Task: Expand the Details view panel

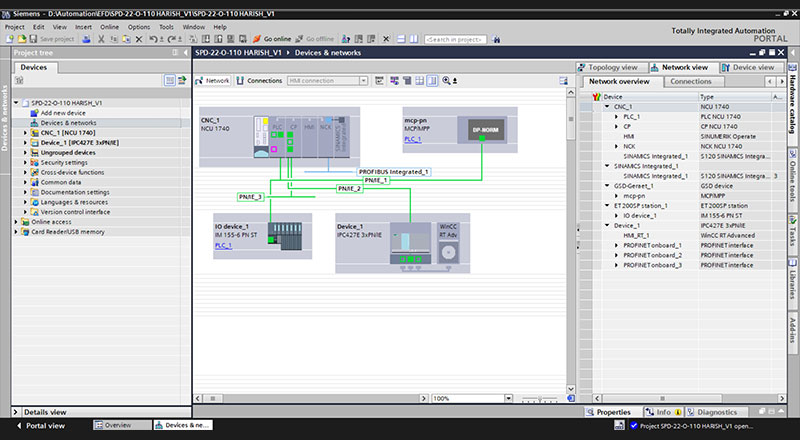Action: pos(16,412)
